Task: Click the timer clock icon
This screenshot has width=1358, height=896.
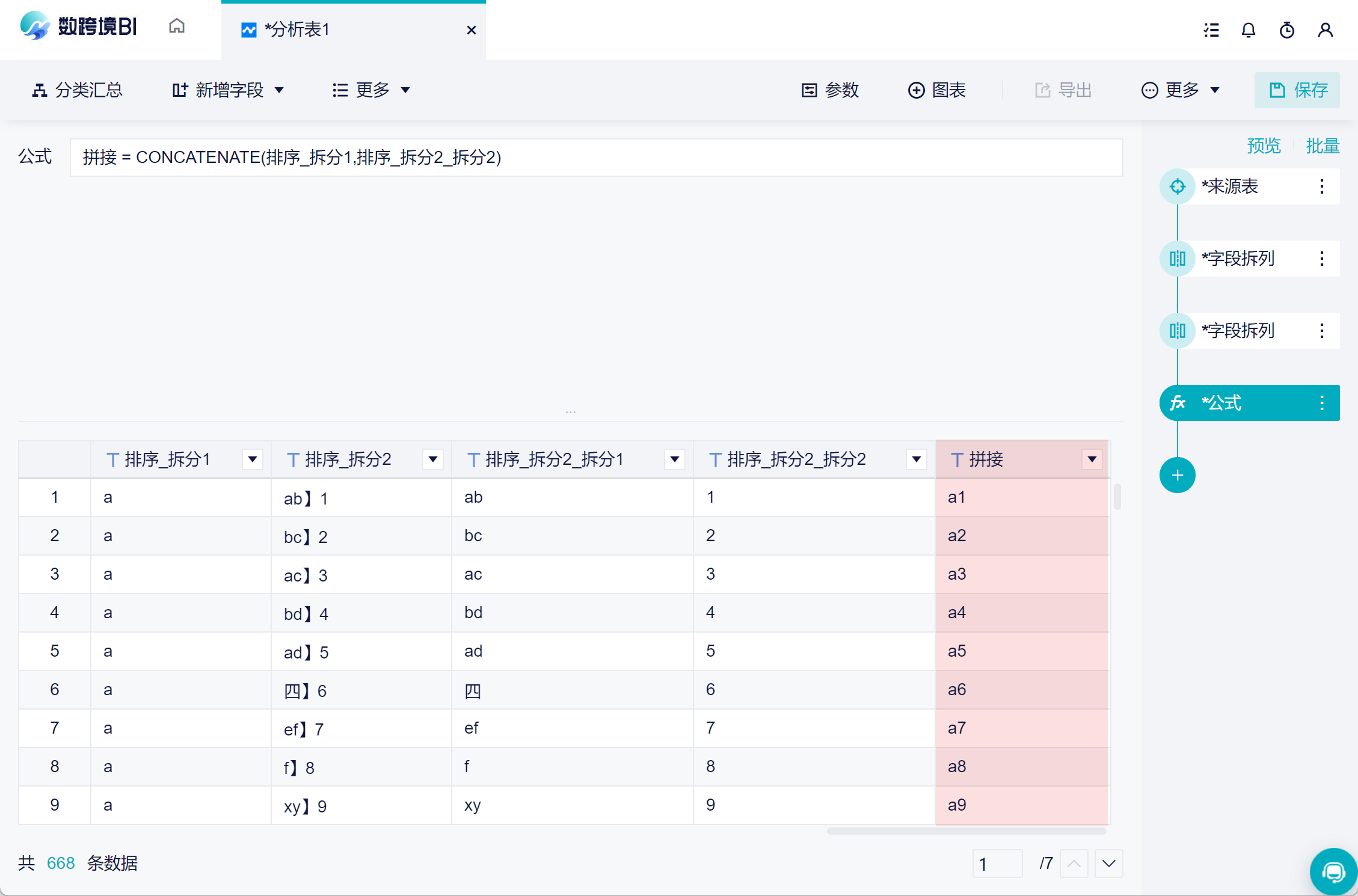Action: (1286, 30)
